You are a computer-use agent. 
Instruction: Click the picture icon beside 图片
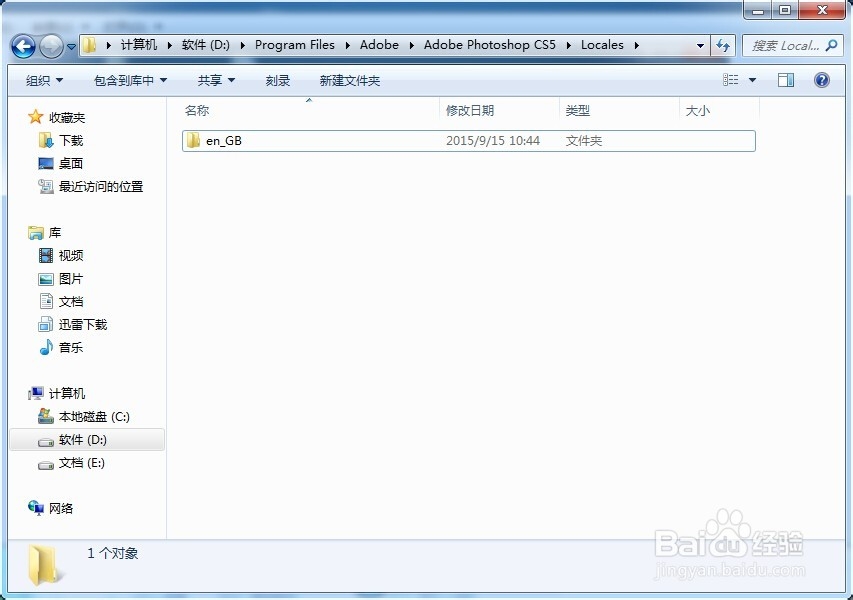[46, 279]
